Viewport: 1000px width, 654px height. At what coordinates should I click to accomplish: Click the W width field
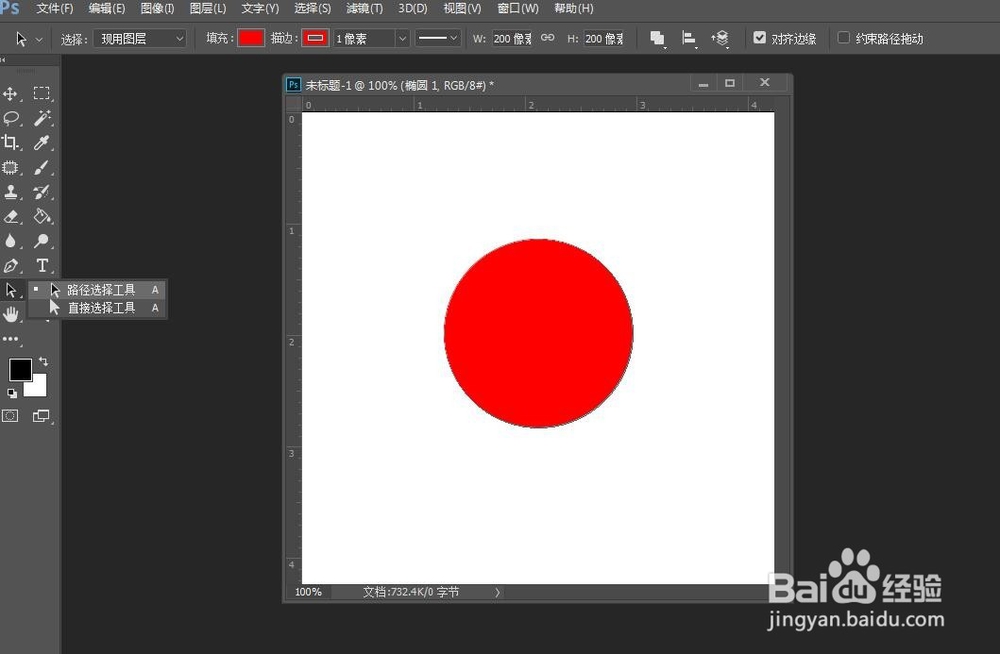point(511,38)
